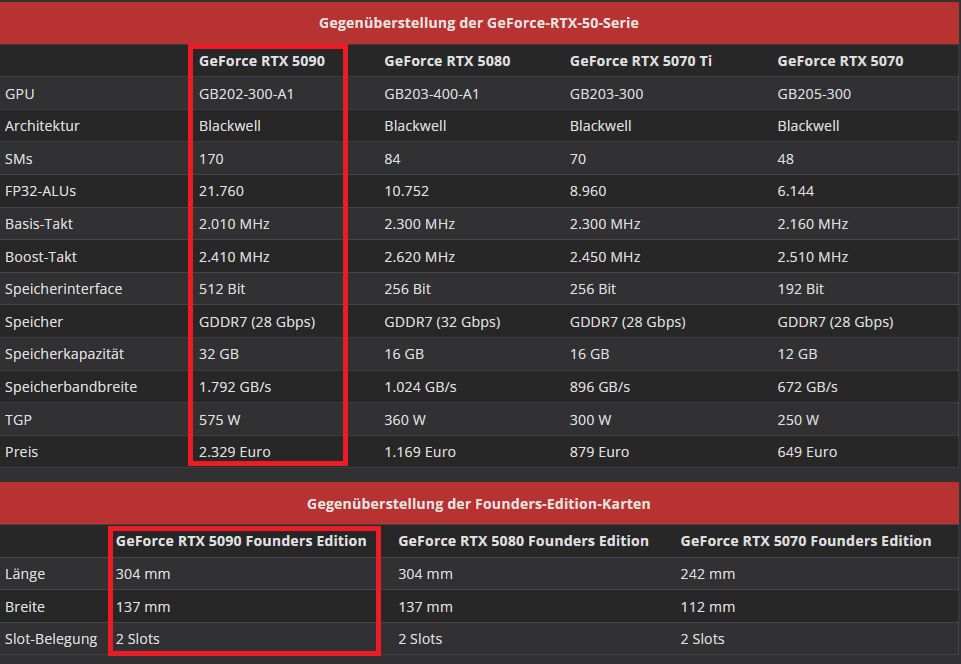Select the '672 GB/s' bandwidth cell

(807, 387)
